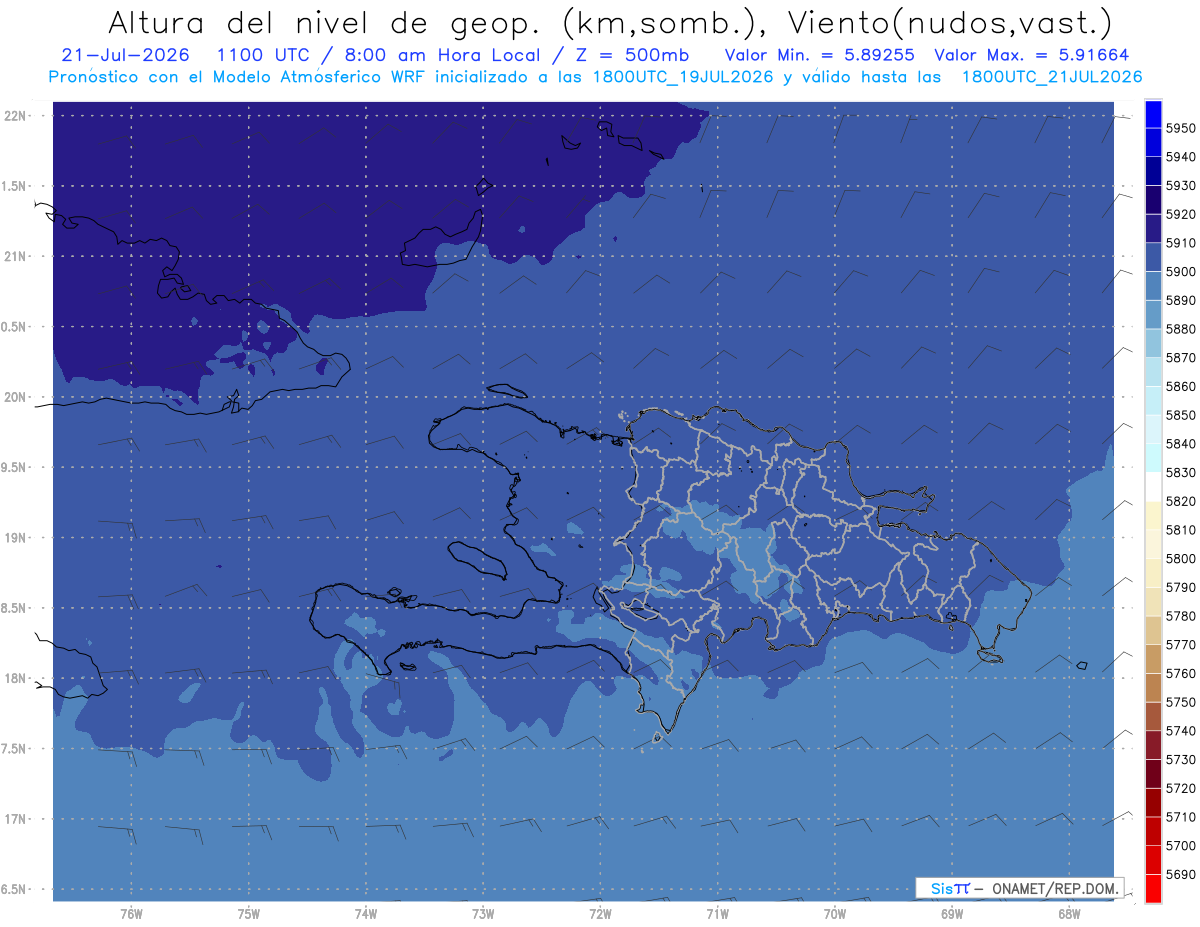Select the '5830' legend value
The height and width of the screenshot is (927, 1200).
1181,472
